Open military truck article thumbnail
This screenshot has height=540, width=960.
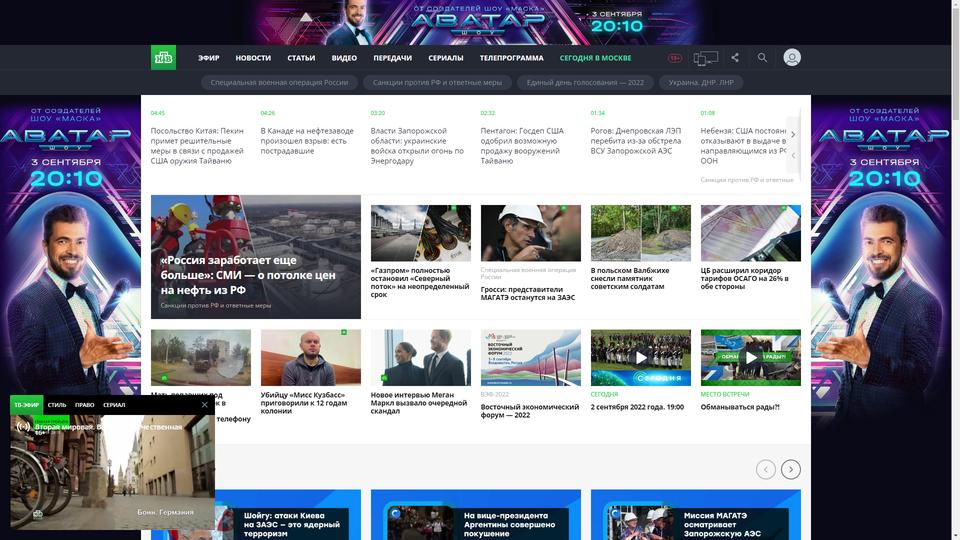pos(201,358)
